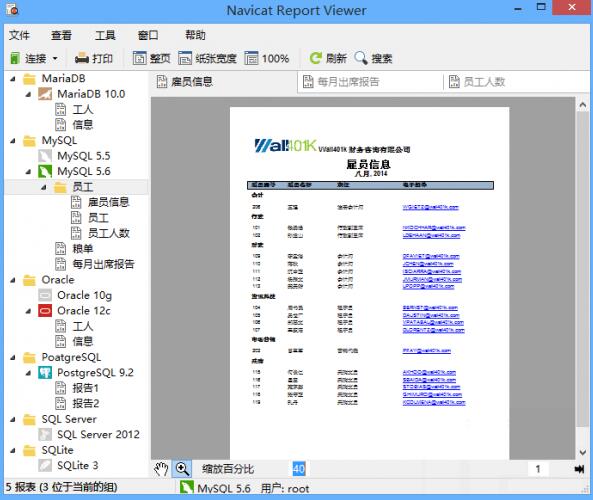Click the Refresh button (刷新)
The image size is (593, 500).
(x=328, y=58)
